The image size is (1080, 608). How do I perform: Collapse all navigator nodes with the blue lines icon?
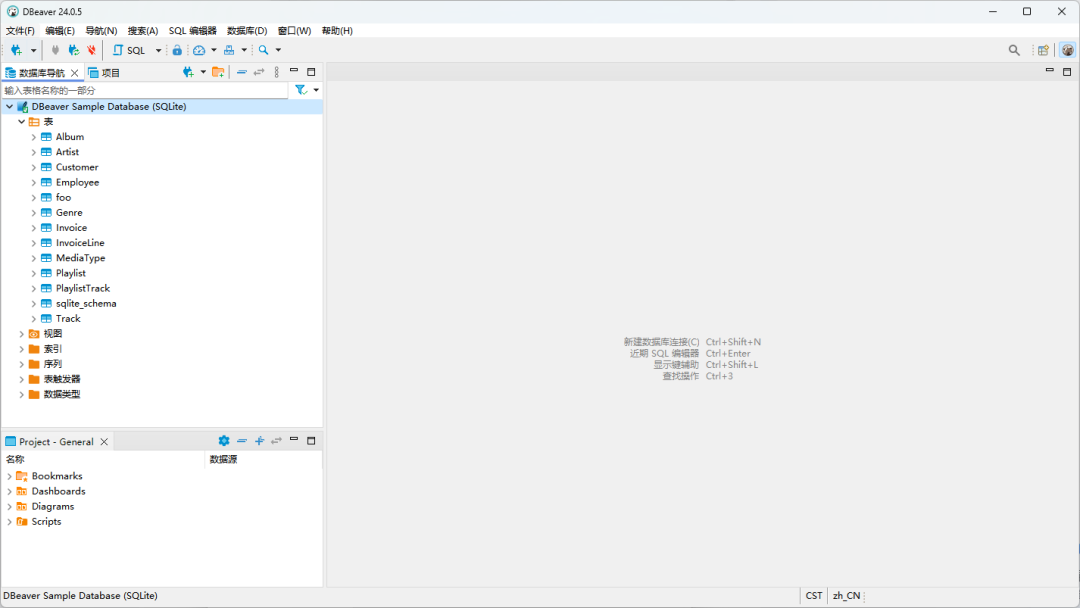[242, 72]
